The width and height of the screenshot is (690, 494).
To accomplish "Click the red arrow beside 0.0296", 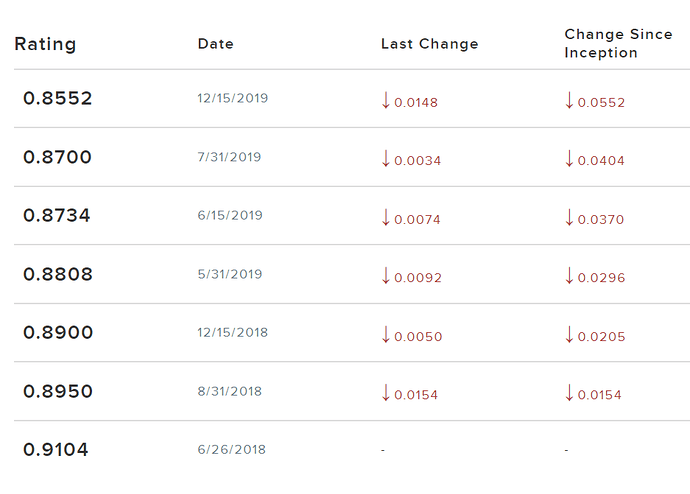I will [x=569, y=275].
